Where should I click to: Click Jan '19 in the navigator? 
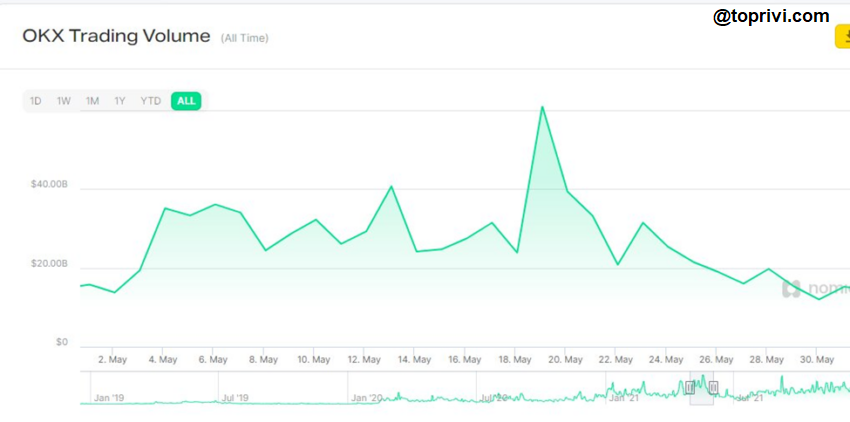coord(108,398)
